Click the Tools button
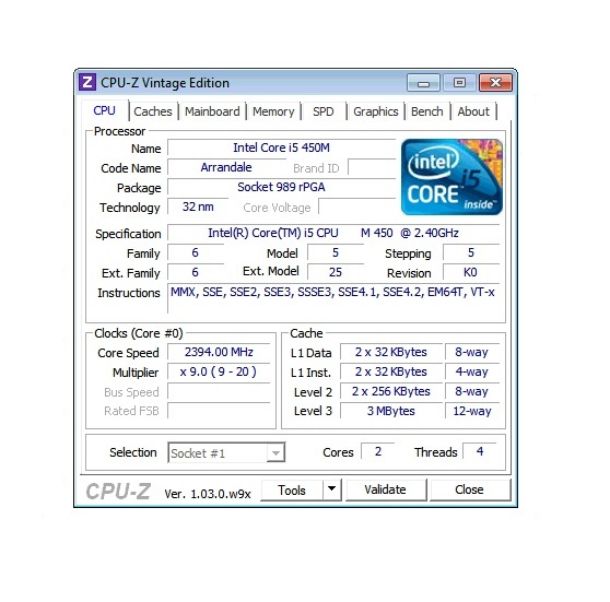The width and height of the screenshot is (610, 602). (292, 490)
